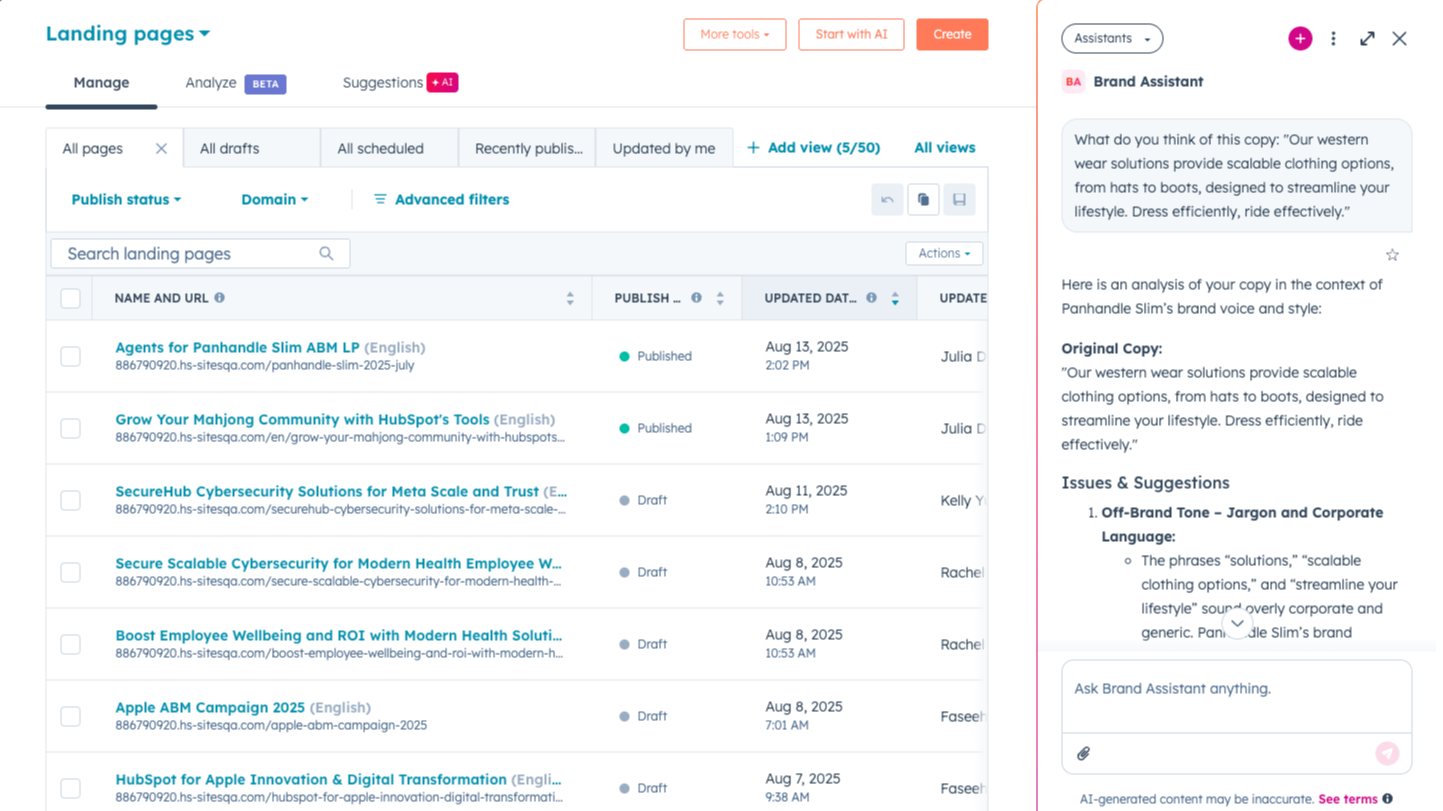Select the Apple ABM Campaign 2025 checkbox
The image size is (1443, 811).
tap(70, 716)
